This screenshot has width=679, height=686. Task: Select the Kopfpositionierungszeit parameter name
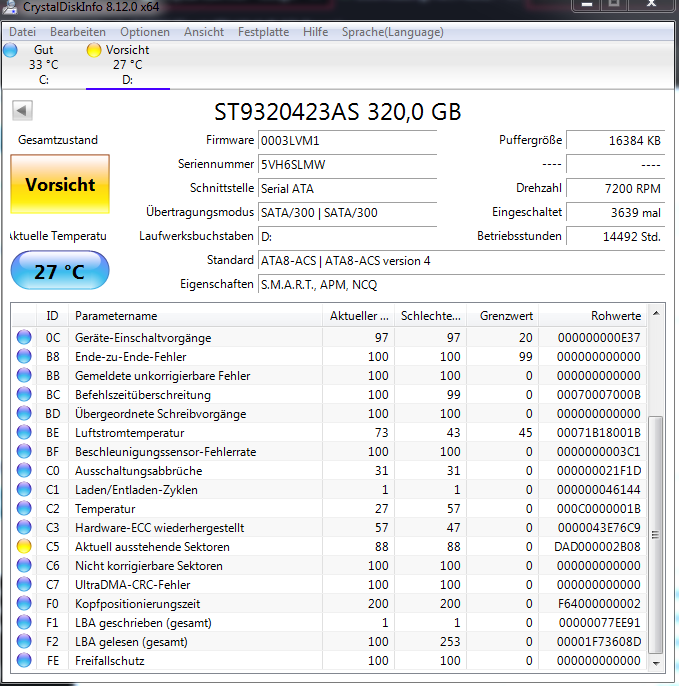[x=137, y=604]
